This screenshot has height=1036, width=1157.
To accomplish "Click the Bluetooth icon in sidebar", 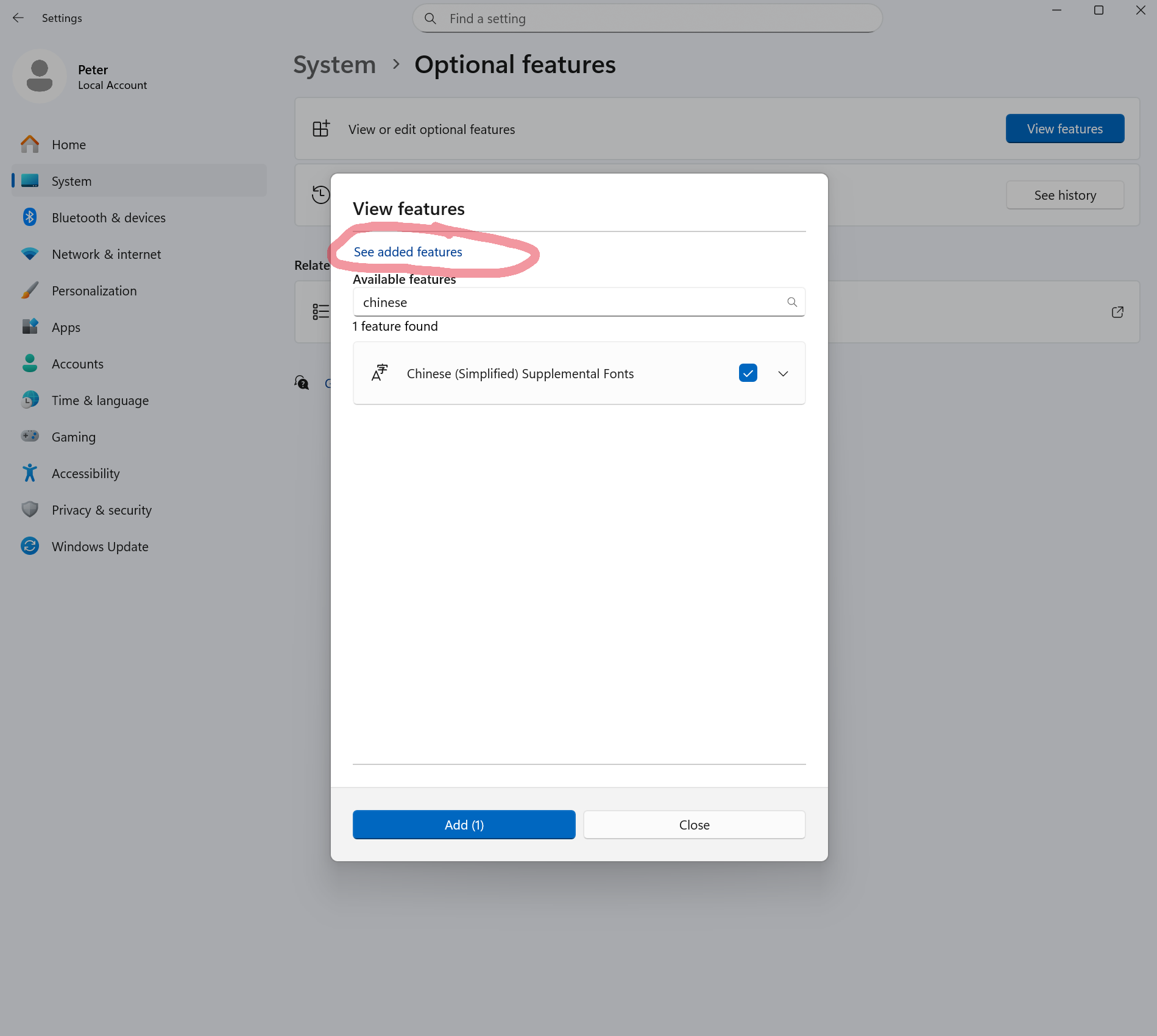I will pos(30,217).
